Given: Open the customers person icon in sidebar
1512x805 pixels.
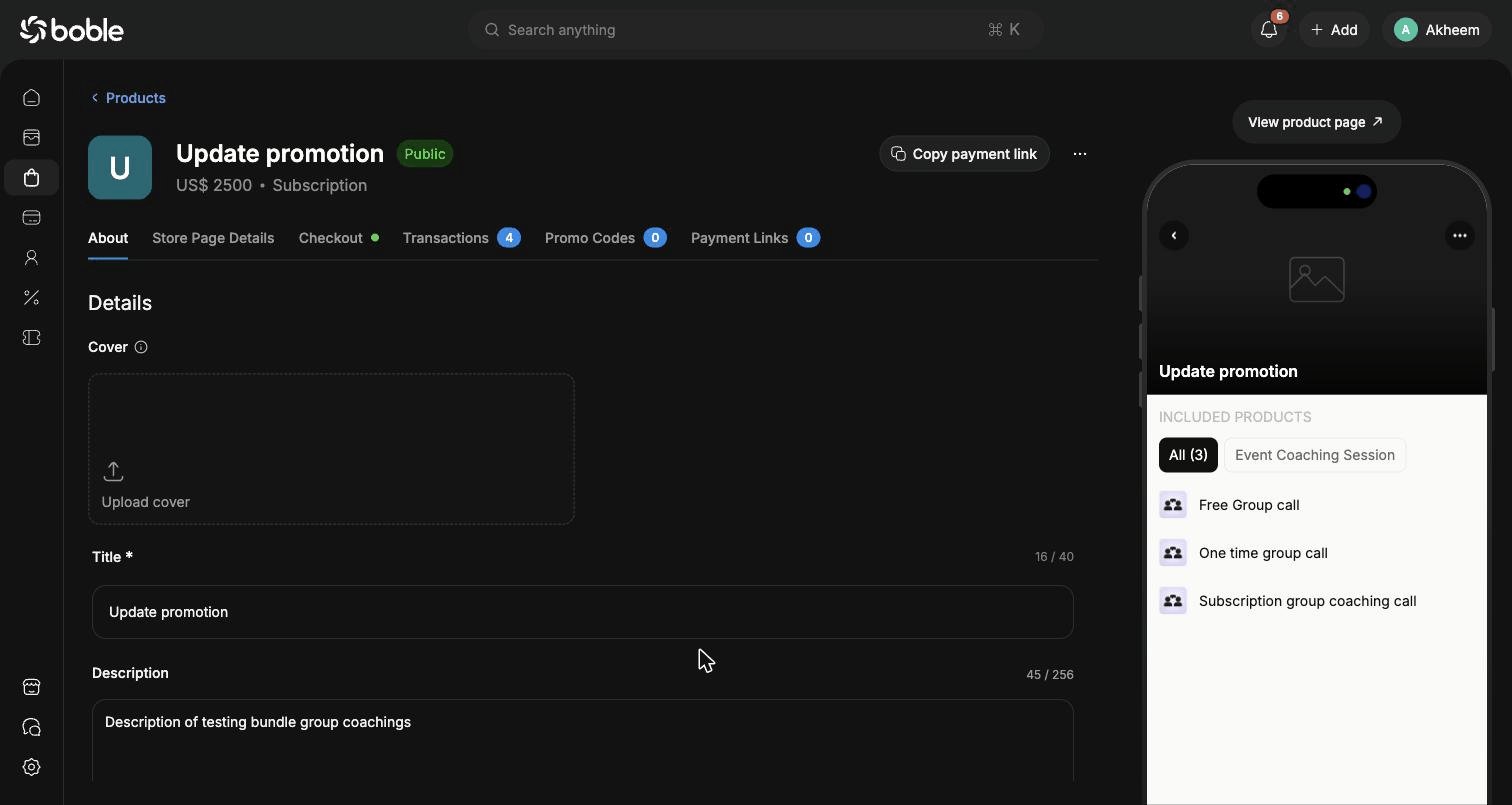Looking at the screenshot, I should (31, 258).
